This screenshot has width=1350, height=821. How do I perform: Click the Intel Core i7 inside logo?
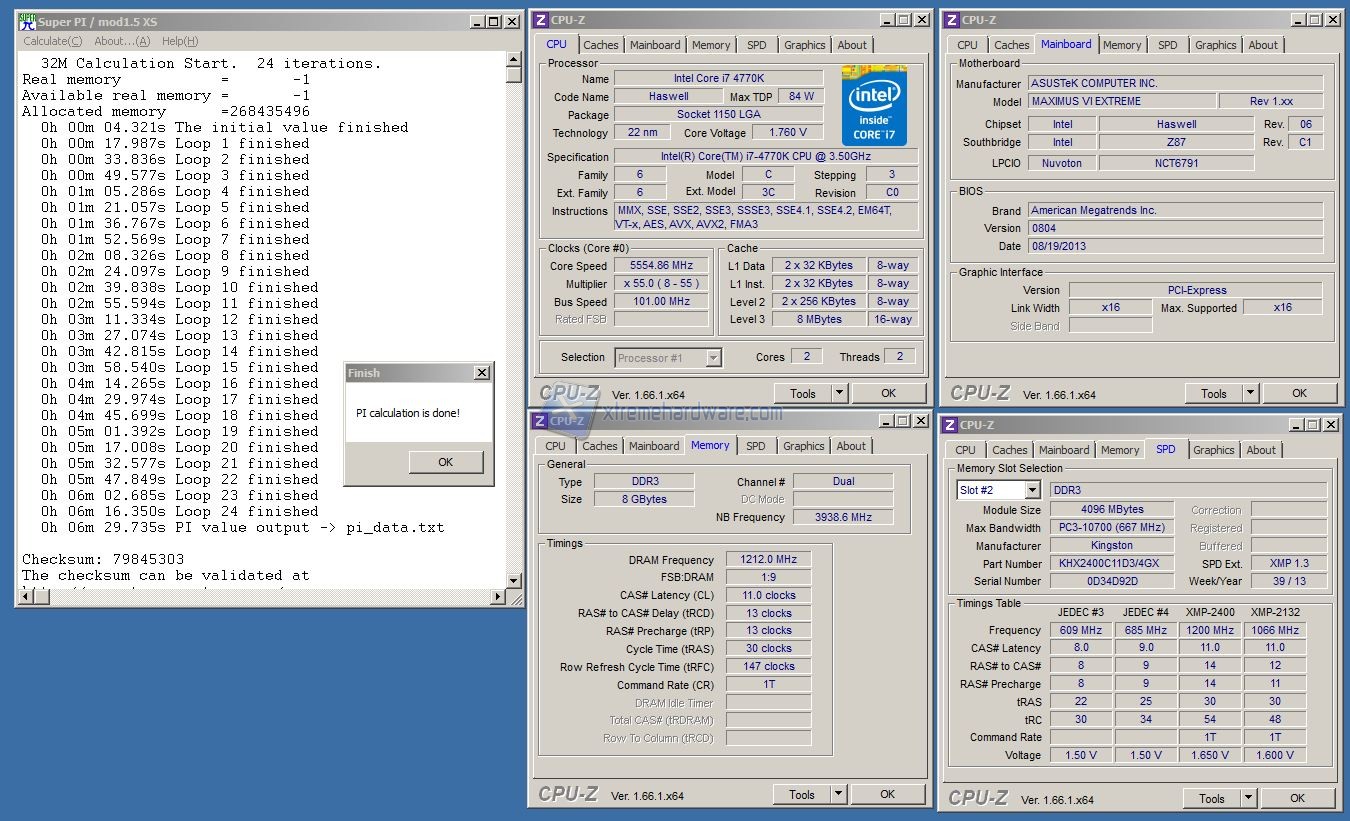[x=873, y=105]
